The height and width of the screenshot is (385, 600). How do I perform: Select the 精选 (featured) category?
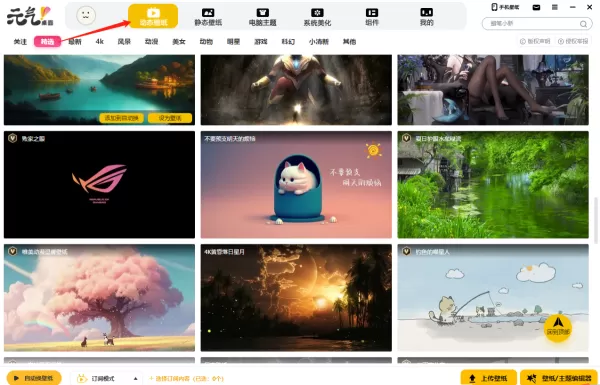pyautogui.click(x=47, y=41)
